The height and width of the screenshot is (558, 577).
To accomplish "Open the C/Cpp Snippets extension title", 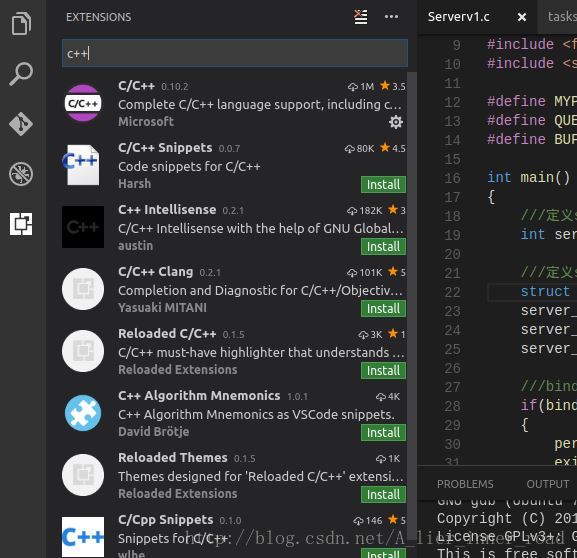I will pyautogui.click(x=166, y=520).
